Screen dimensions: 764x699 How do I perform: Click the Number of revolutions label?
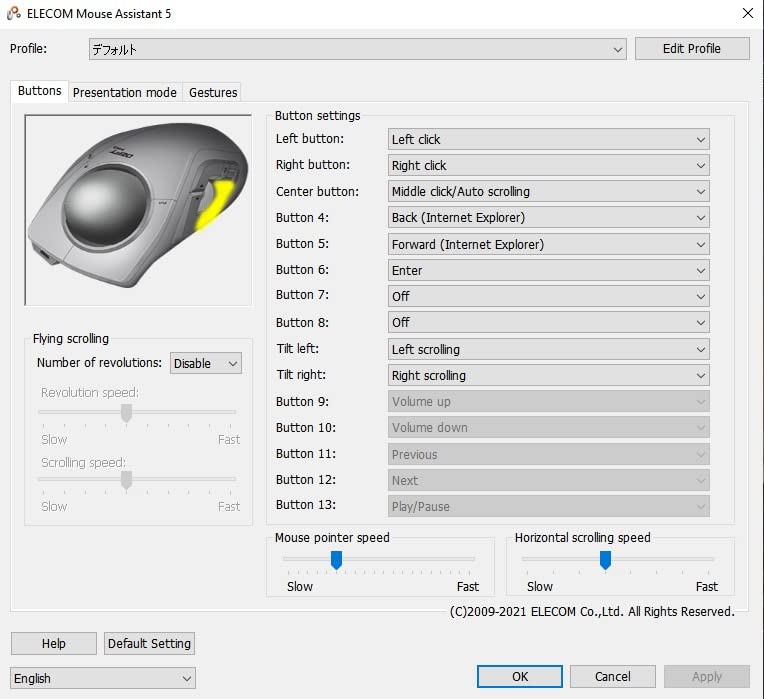coord(99,362)
